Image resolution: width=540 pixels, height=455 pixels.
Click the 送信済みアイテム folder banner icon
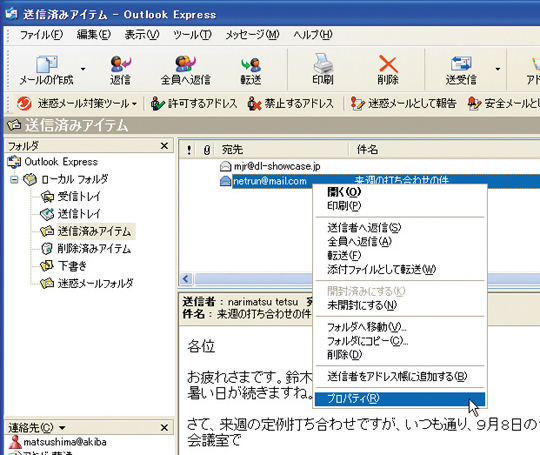[14, 125]
